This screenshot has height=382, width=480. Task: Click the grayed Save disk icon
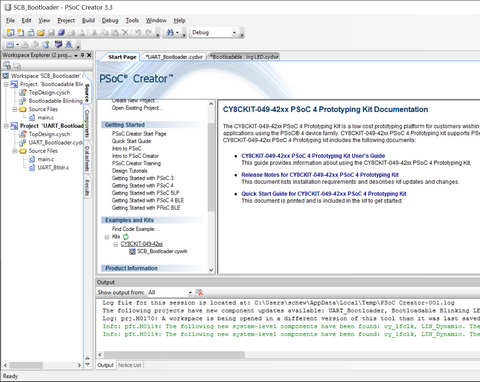pos(51,33)
